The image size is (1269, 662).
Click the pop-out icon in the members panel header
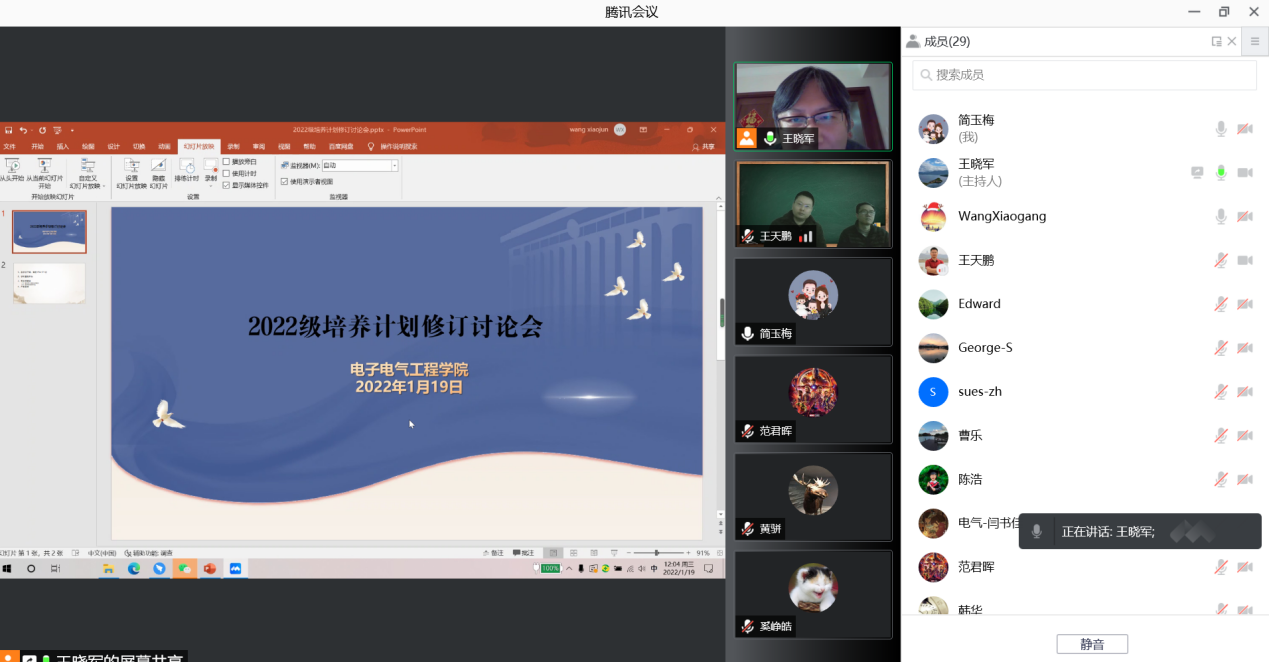1216,42
